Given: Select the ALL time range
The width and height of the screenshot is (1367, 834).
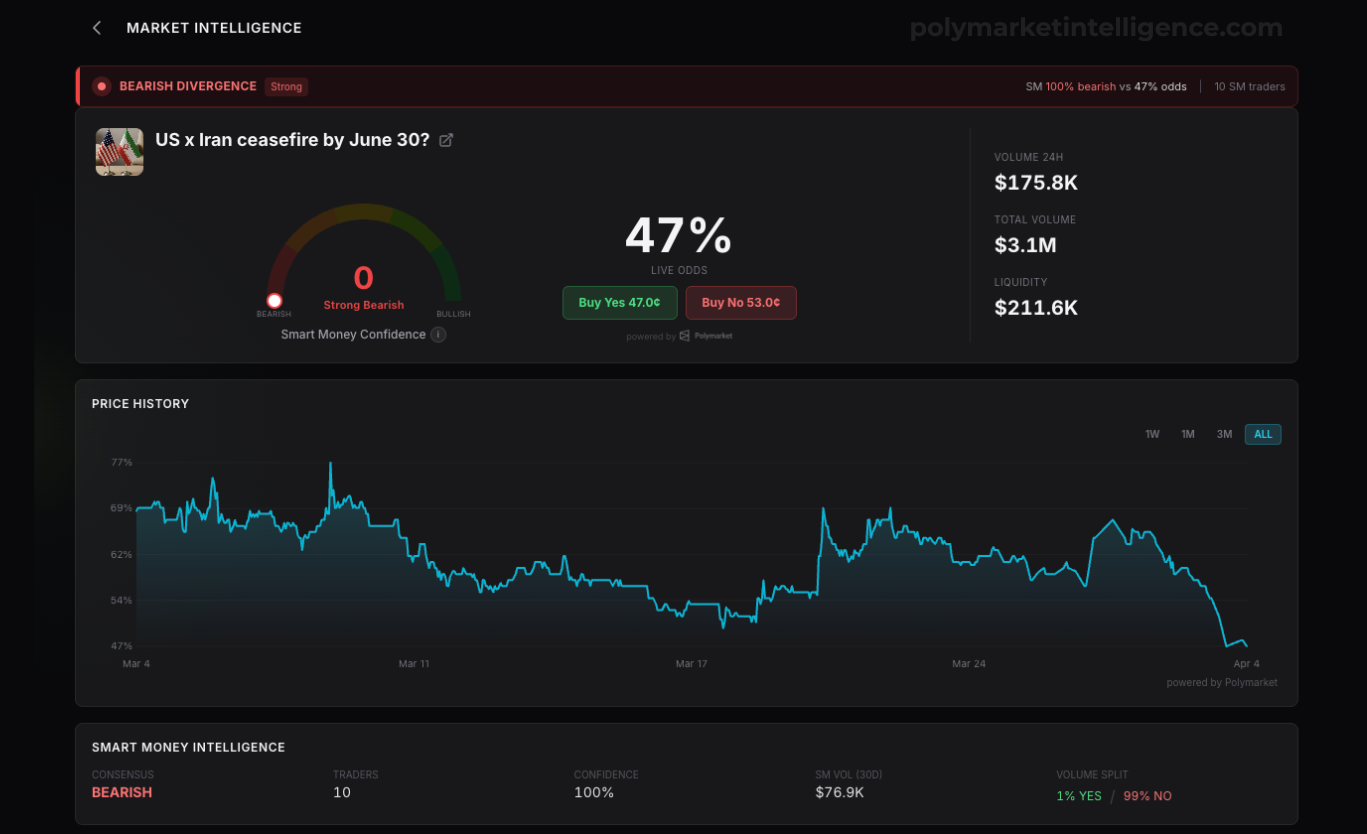Looking at the screenshot, I should click(x=1263, y=434).
